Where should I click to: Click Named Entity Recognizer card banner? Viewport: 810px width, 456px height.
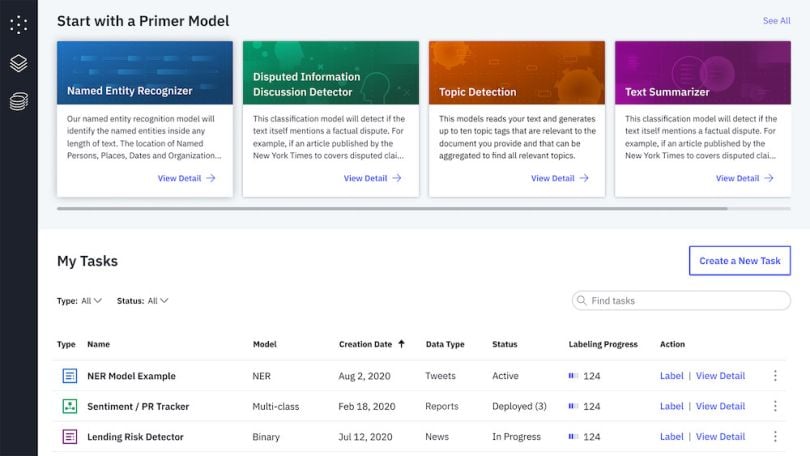pyautogui.click(x=145, y=73)
